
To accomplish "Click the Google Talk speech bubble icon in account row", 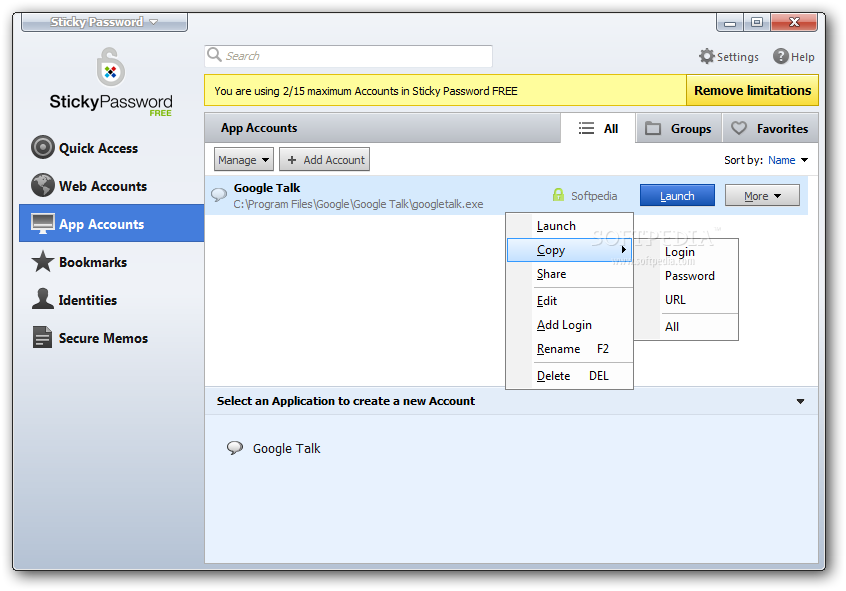I will click(219, 194).
